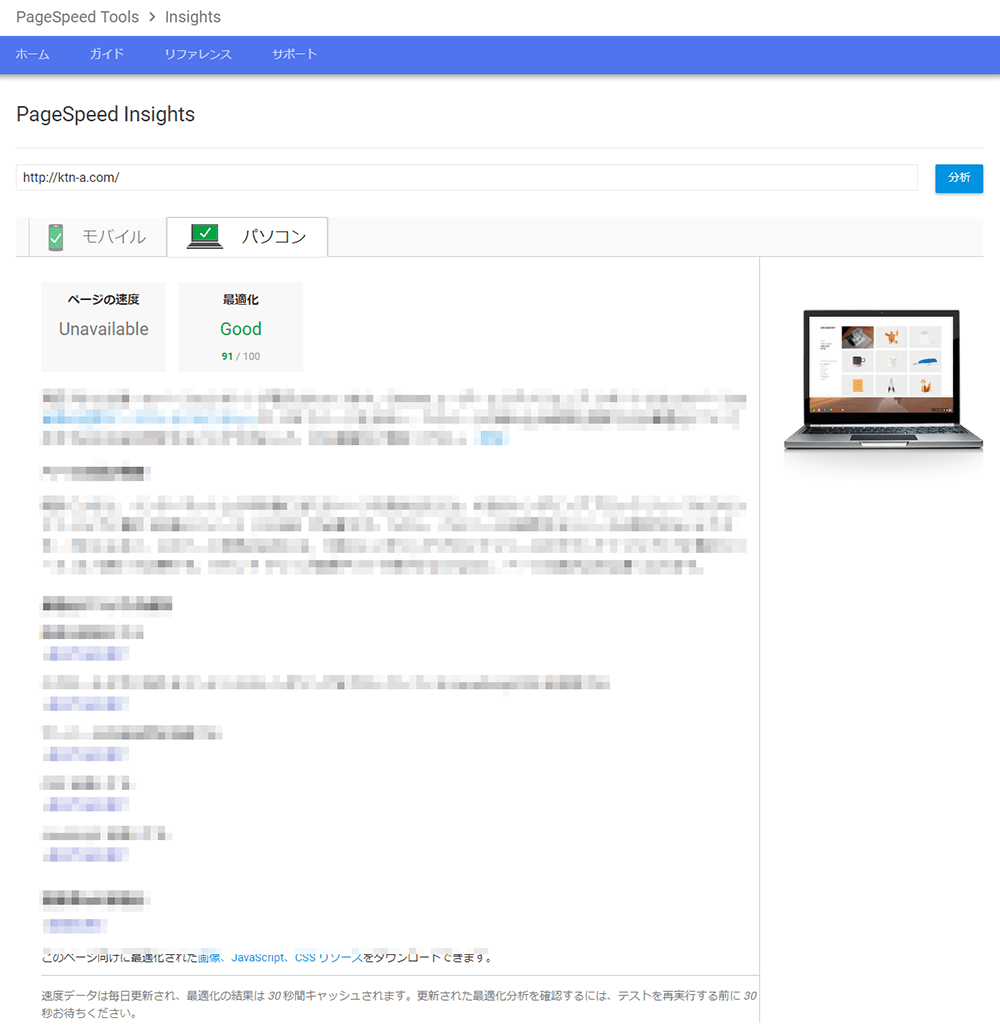Select the パソコン tab
The image size is (1000, 1030).
(247, 236)
